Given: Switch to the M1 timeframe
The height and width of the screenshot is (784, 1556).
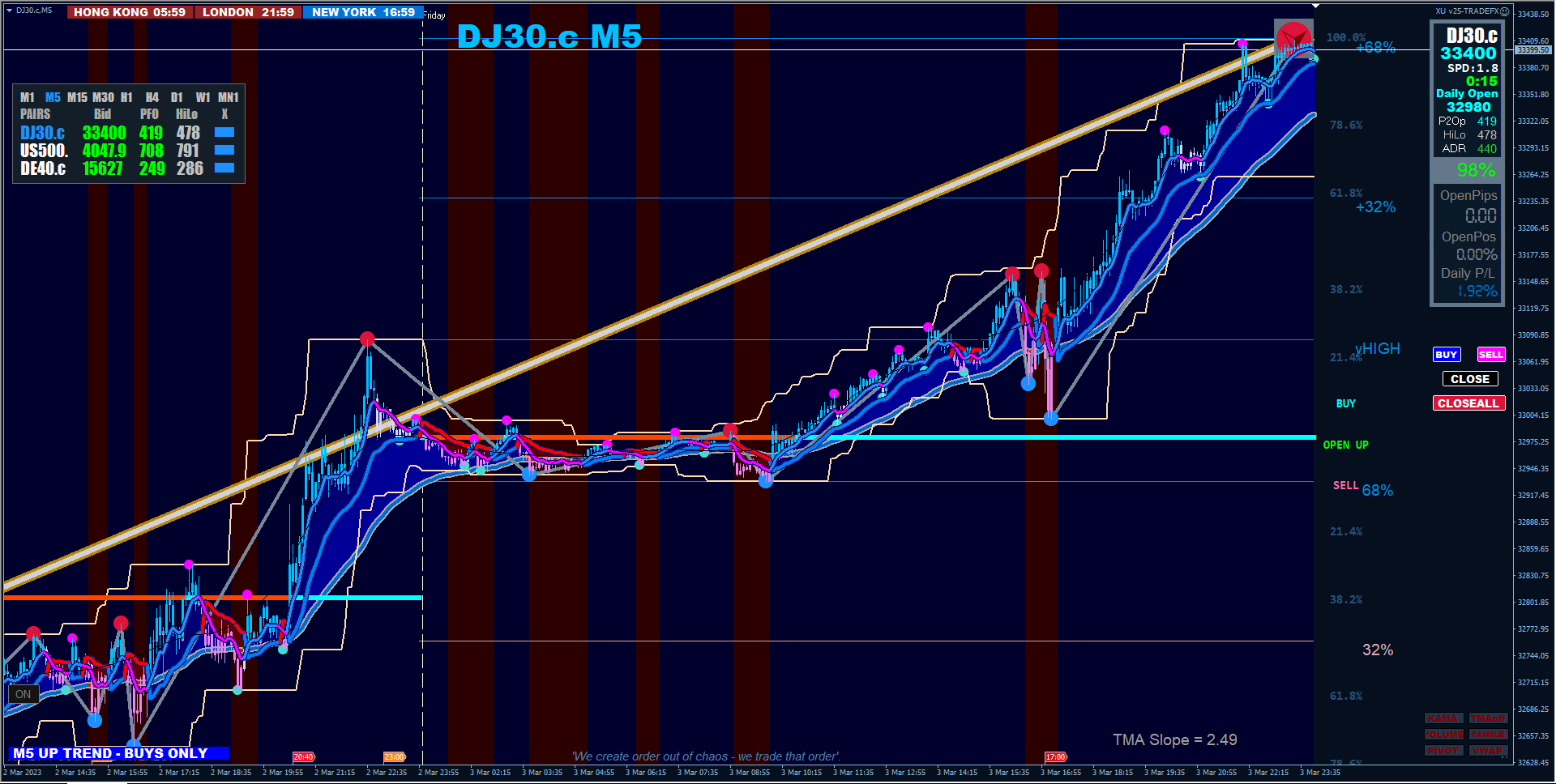Looking at the screenshot, I should pos(28,97).
